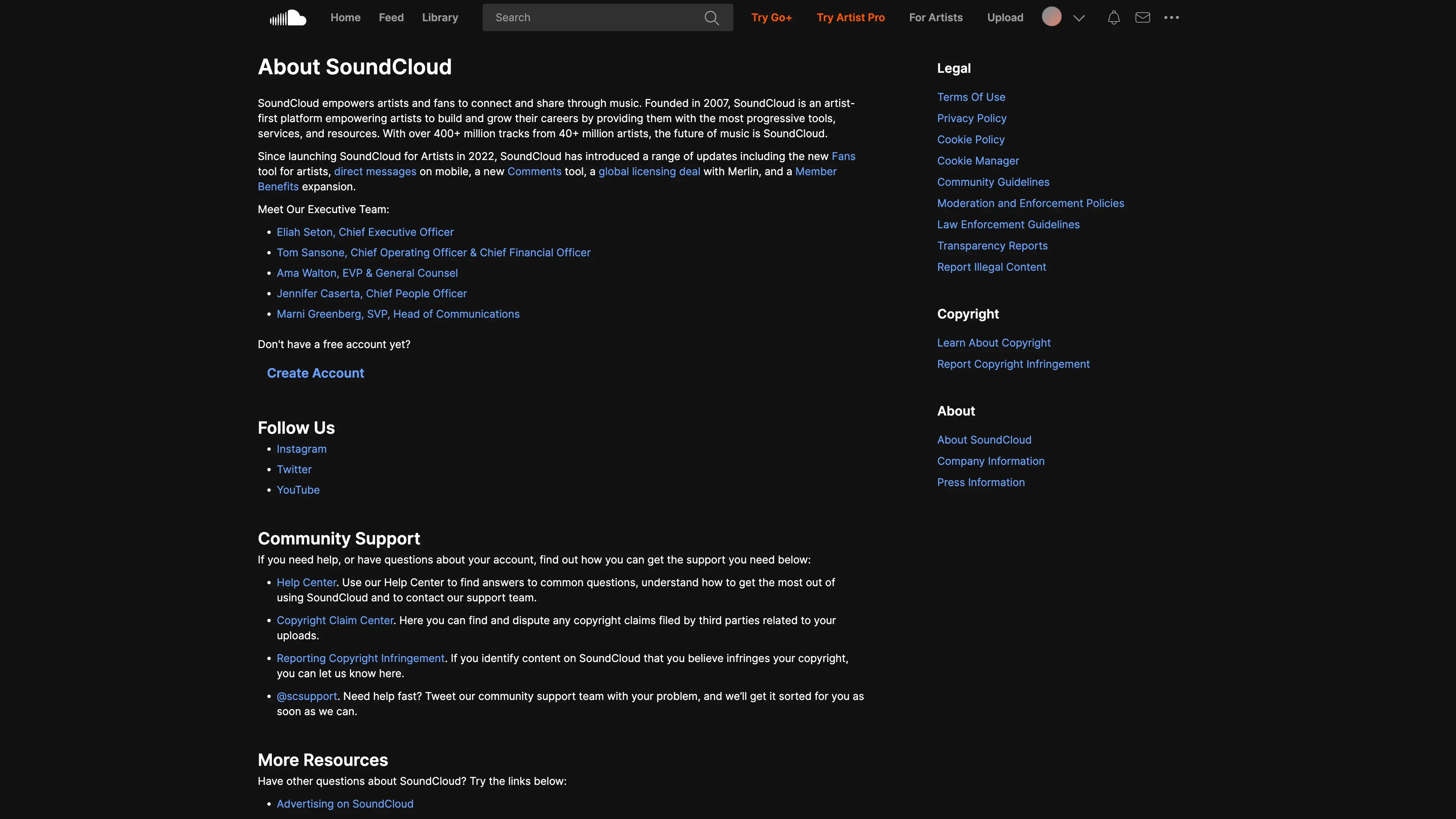Open the Help Center link
The image size is (1456, 819).
point(306,583)
